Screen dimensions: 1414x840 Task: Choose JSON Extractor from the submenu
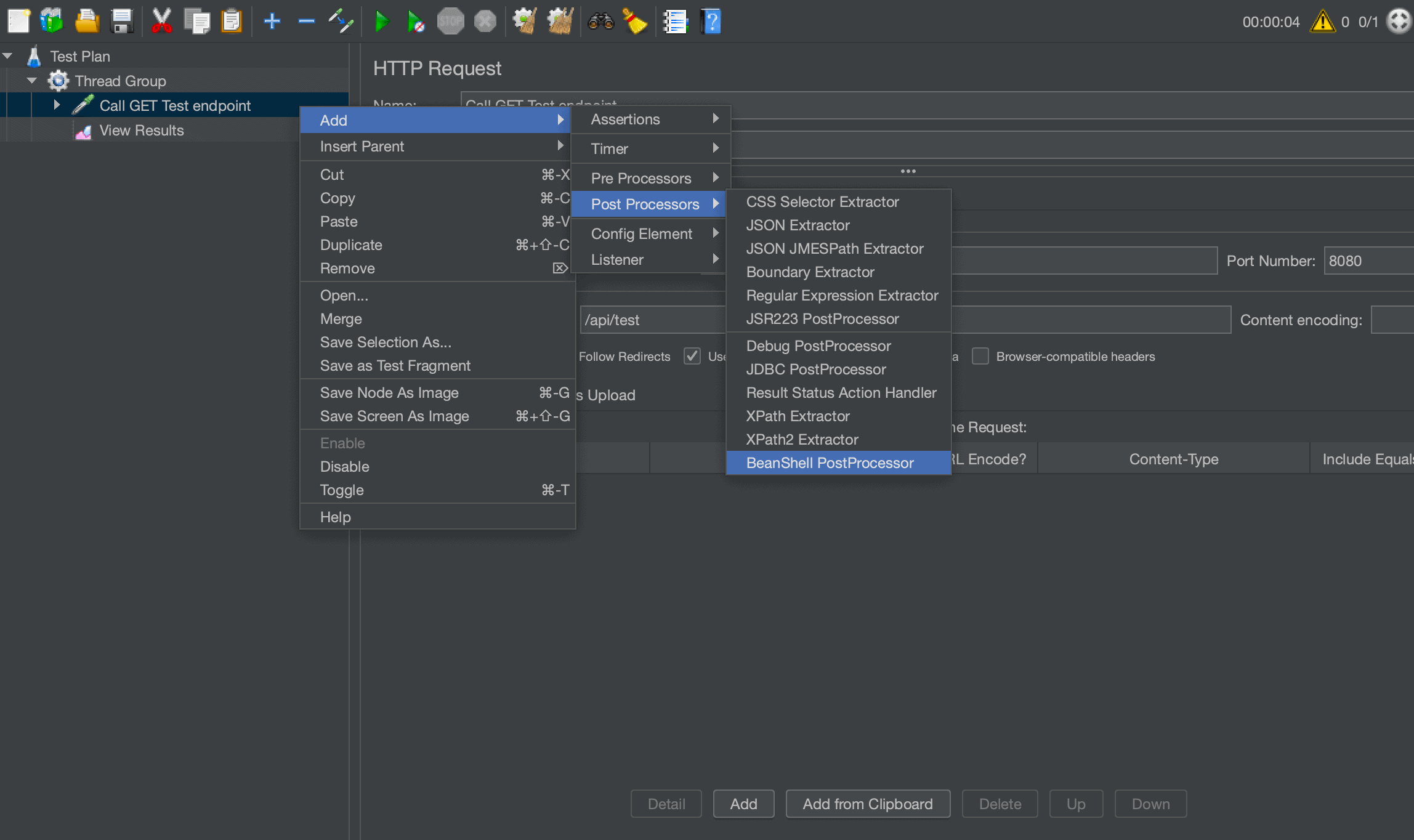point(797,225)
